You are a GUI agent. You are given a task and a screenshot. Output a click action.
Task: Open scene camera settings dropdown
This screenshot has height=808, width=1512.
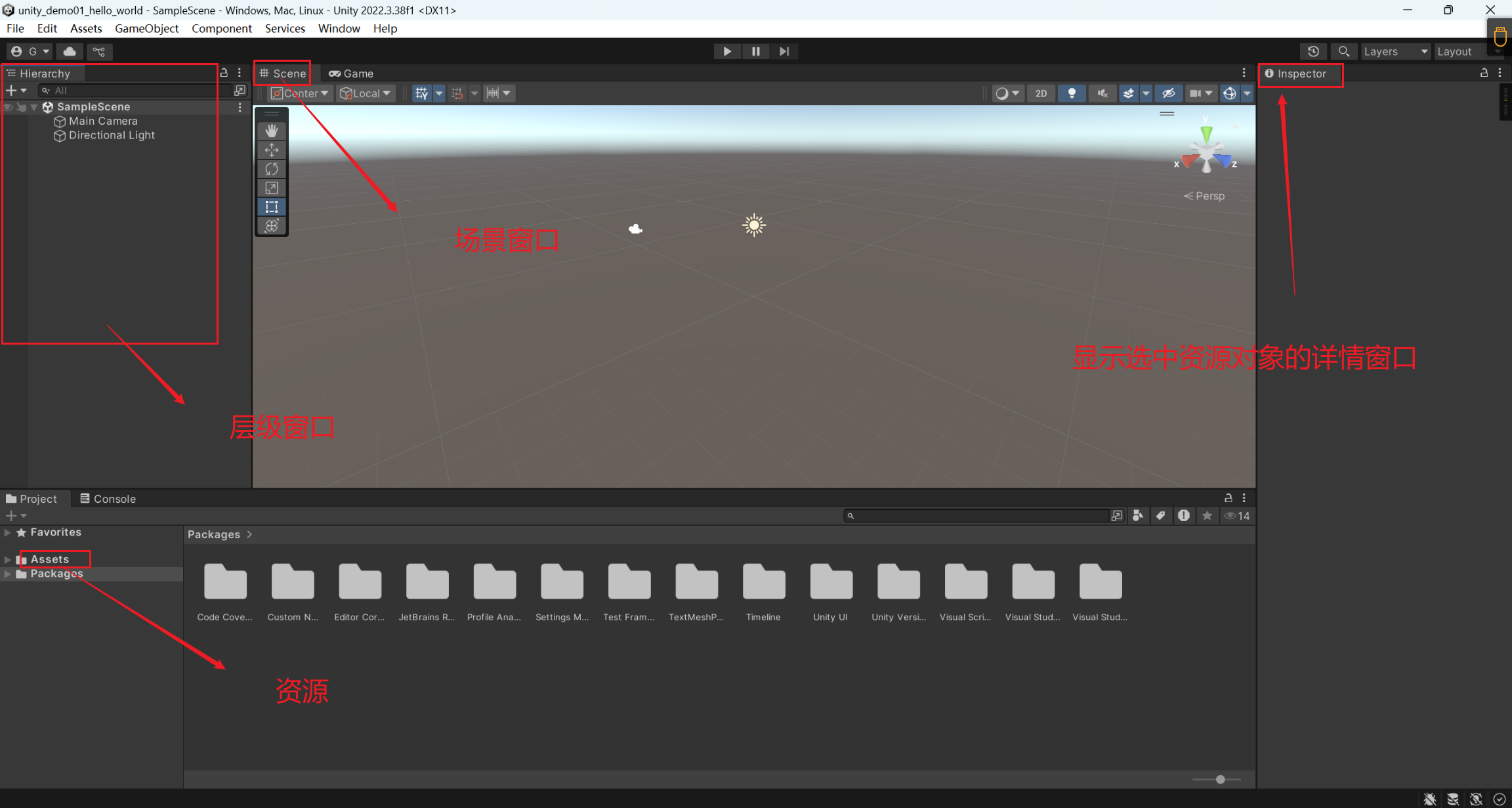click(x=1201, y=93)
